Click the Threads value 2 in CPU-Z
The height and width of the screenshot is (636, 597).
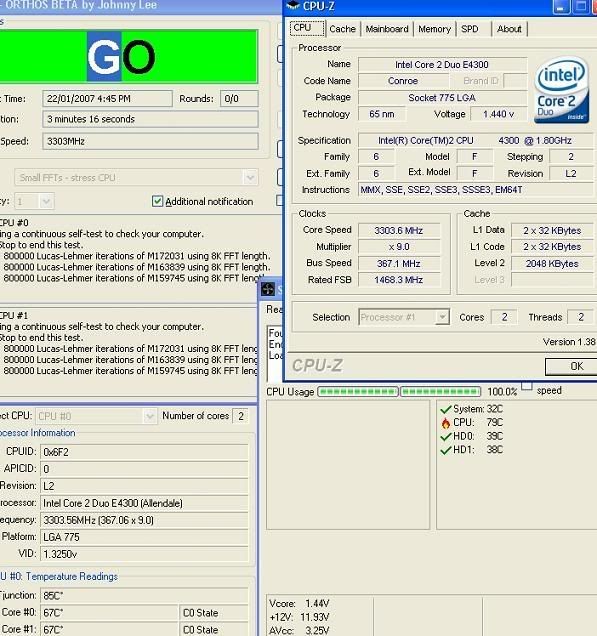click(580, 317)
